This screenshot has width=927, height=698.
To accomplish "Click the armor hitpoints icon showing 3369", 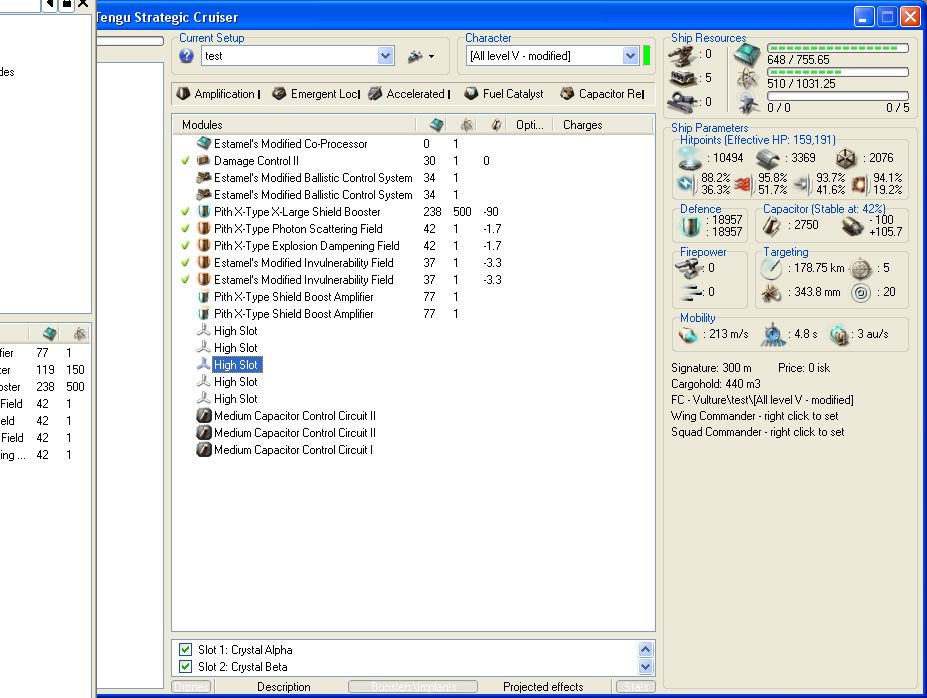I will tap(767, 158).
